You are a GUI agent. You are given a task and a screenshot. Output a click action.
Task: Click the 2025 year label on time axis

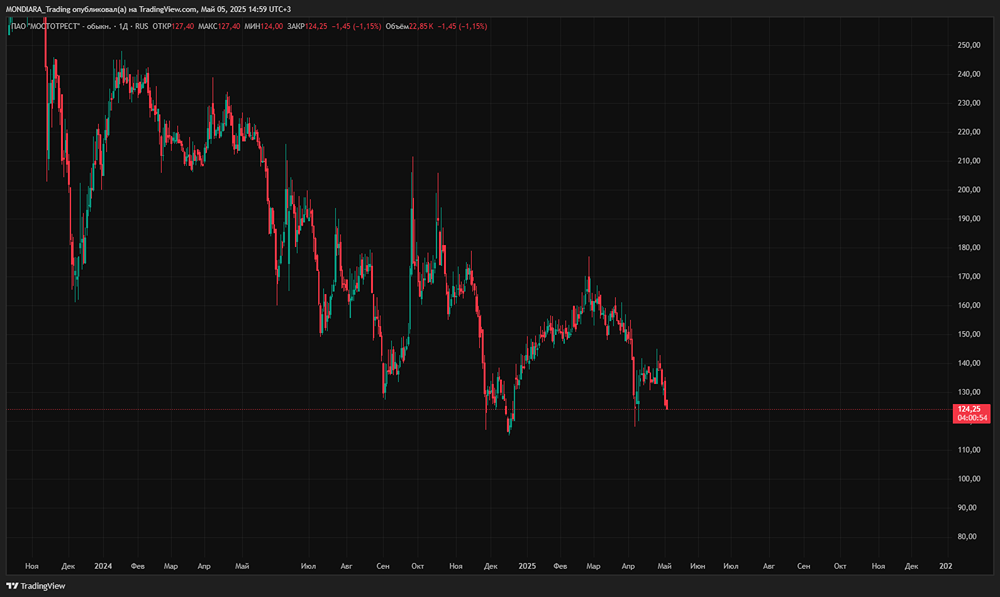pyautogui.click(x=527, y=566)
